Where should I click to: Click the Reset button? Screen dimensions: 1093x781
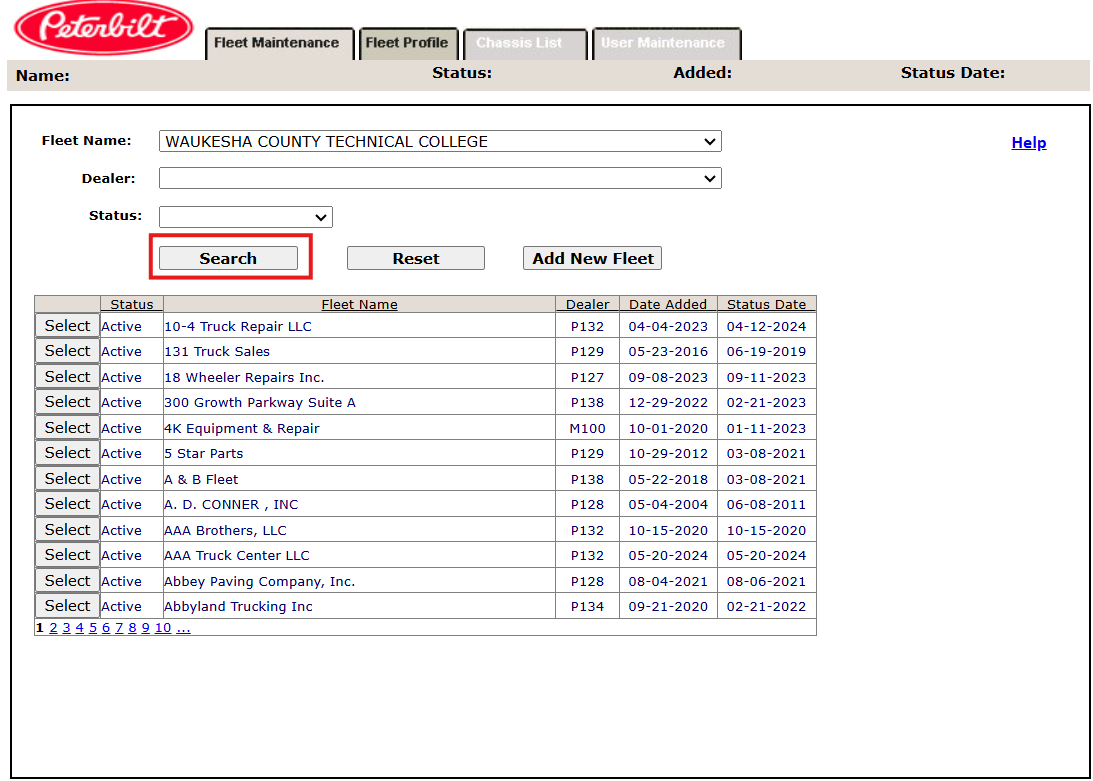coord(415,258)
